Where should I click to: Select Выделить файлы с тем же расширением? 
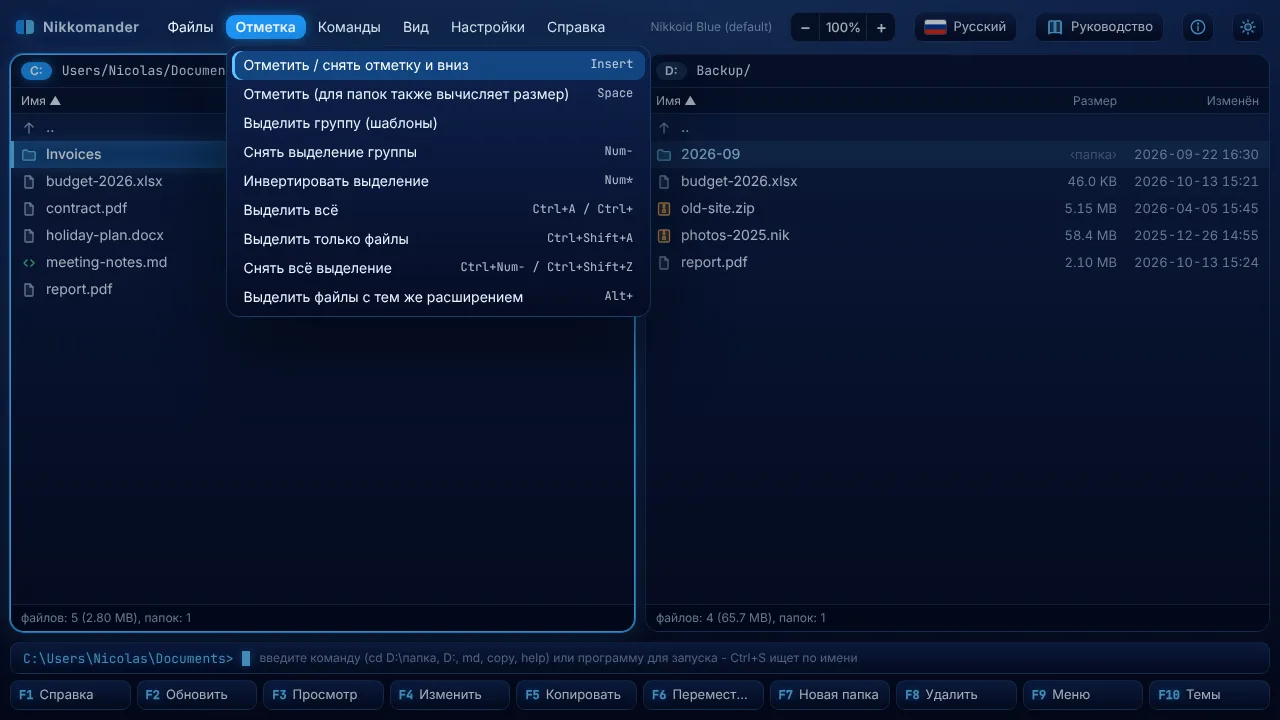pos(438,297)
